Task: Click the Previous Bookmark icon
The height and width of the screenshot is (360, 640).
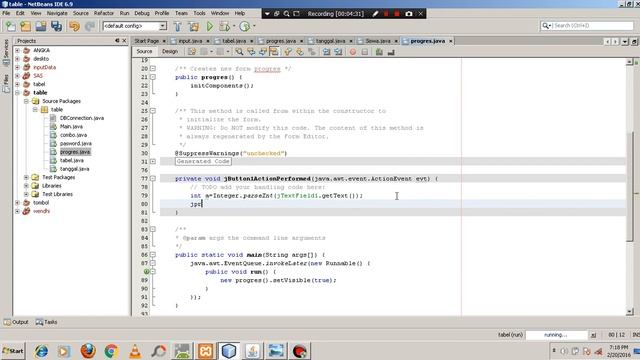Action: (288, 52)
